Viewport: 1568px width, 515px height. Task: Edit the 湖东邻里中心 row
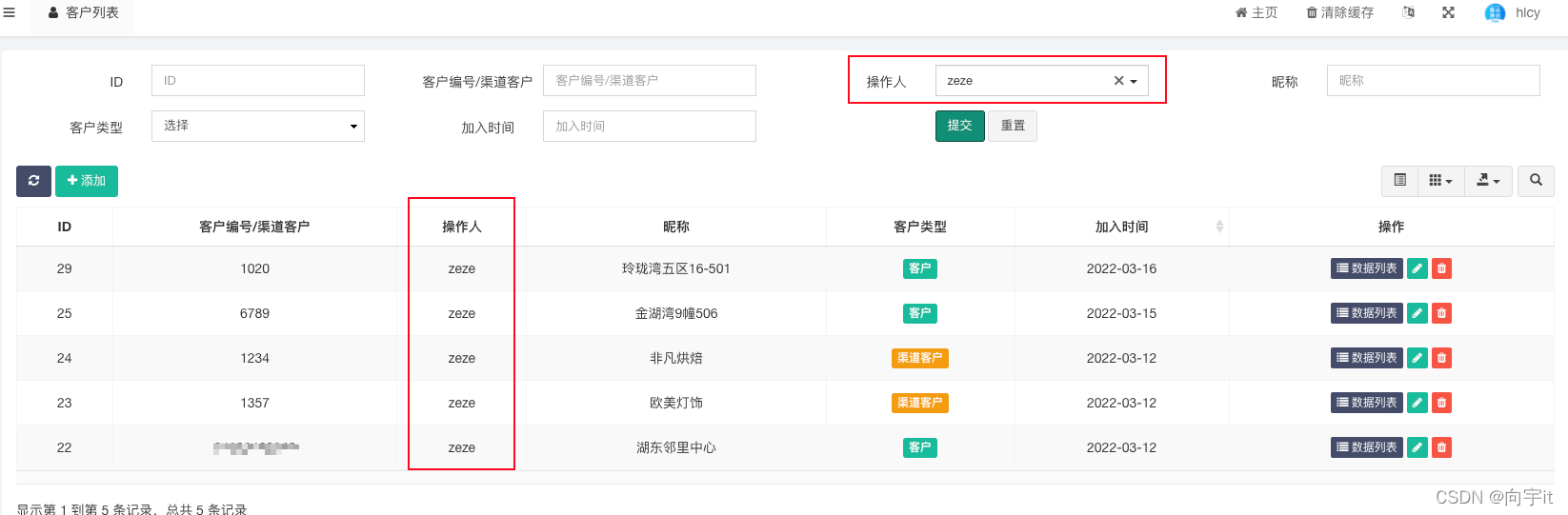(x=1417, y=447)
